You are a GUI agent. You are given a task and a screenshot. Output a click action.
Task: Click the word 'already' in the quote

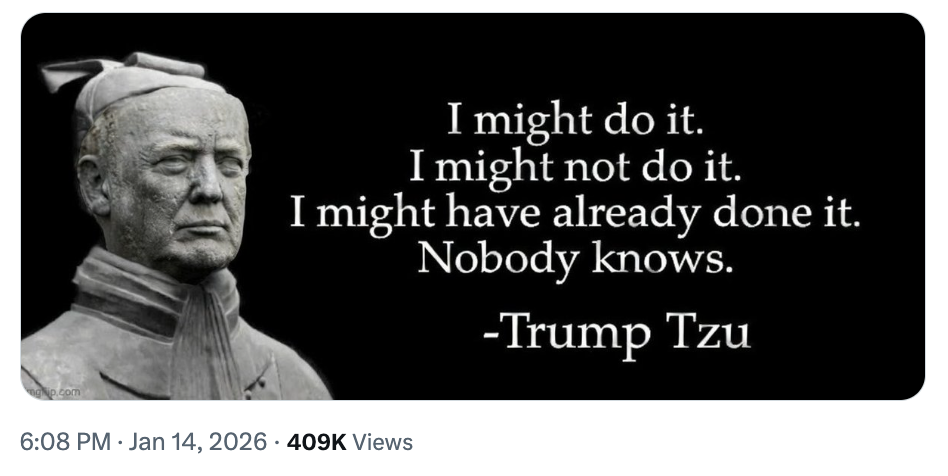point(626,214)
